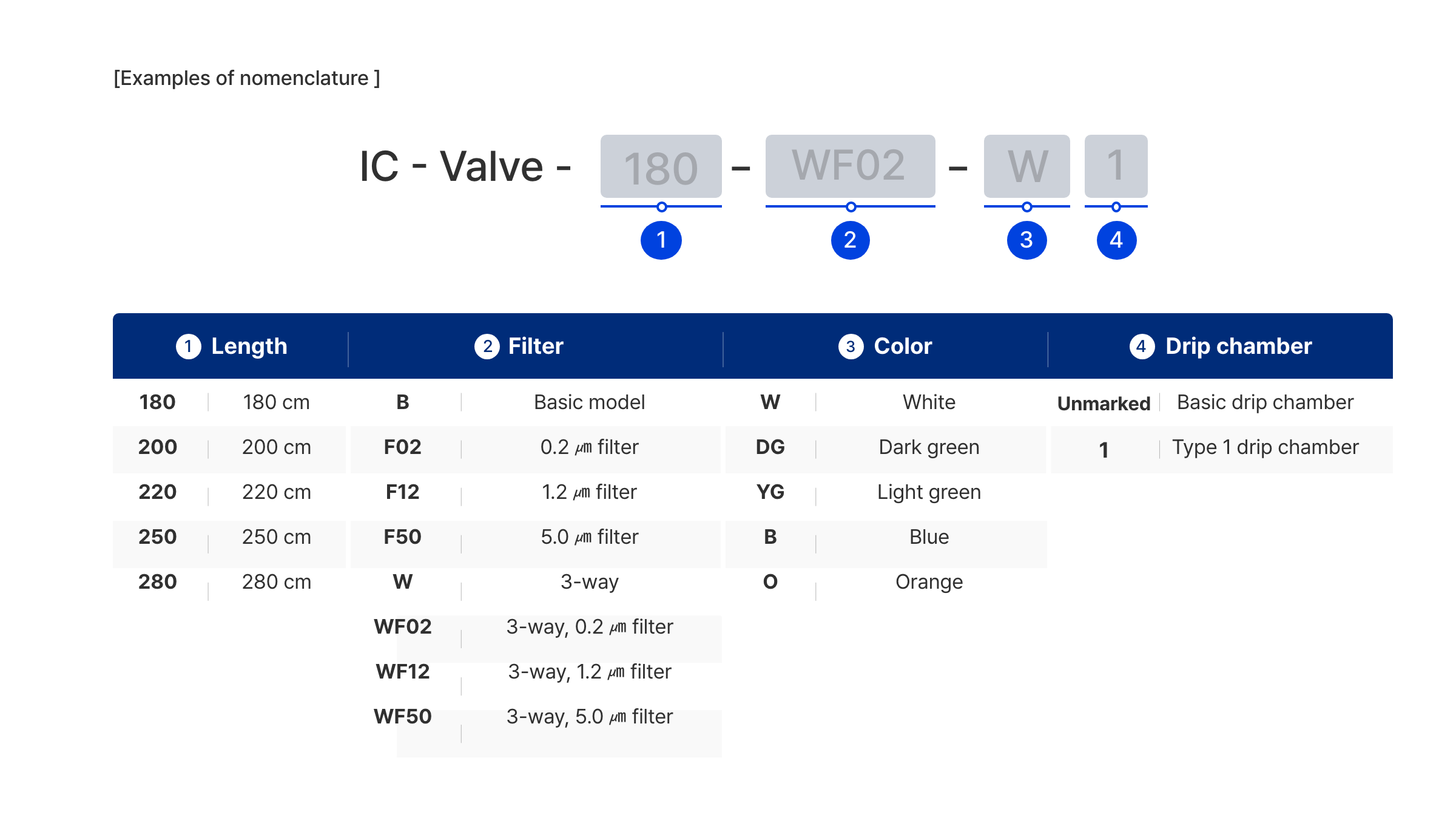Select the Drip chamber column header
This screenshot has height=823, width=1456.
[1221, 346]
